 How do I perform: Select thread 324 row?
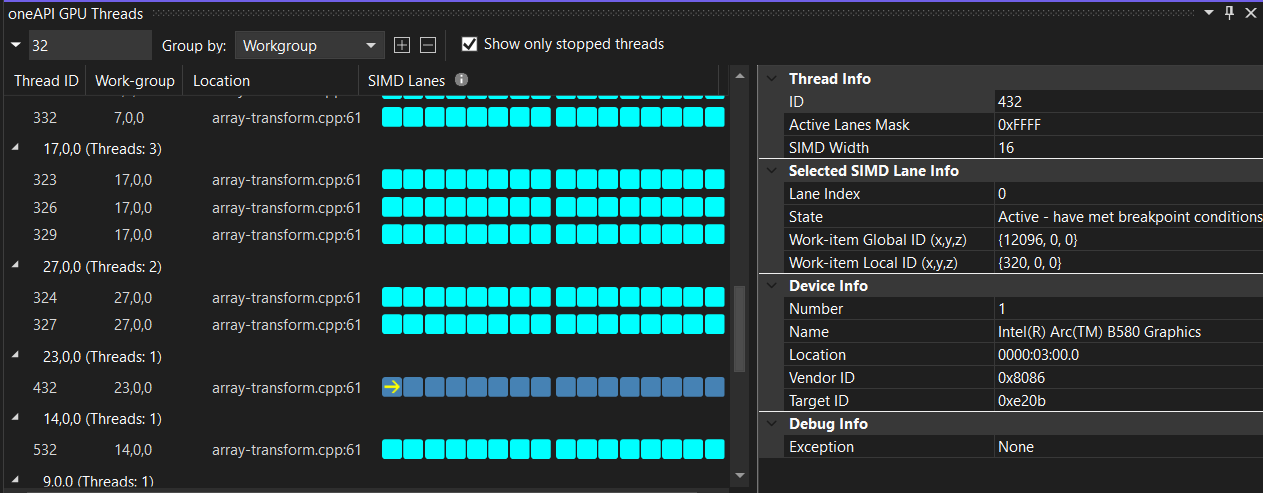(45, 297)
